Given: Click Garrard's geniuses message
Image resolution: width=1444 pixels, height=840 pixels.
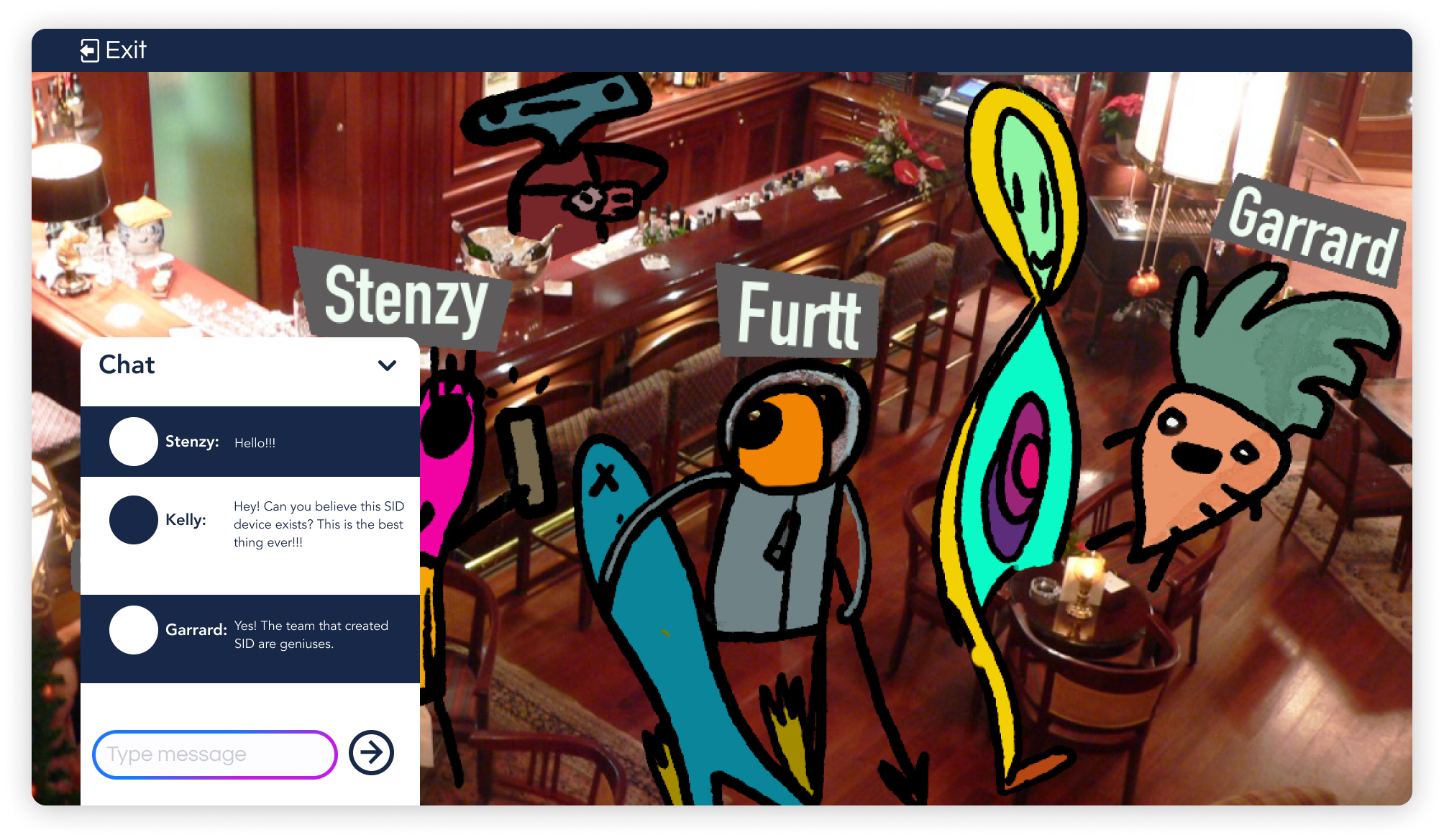Looking at the screenshot, I should click(x=311, y=634).
